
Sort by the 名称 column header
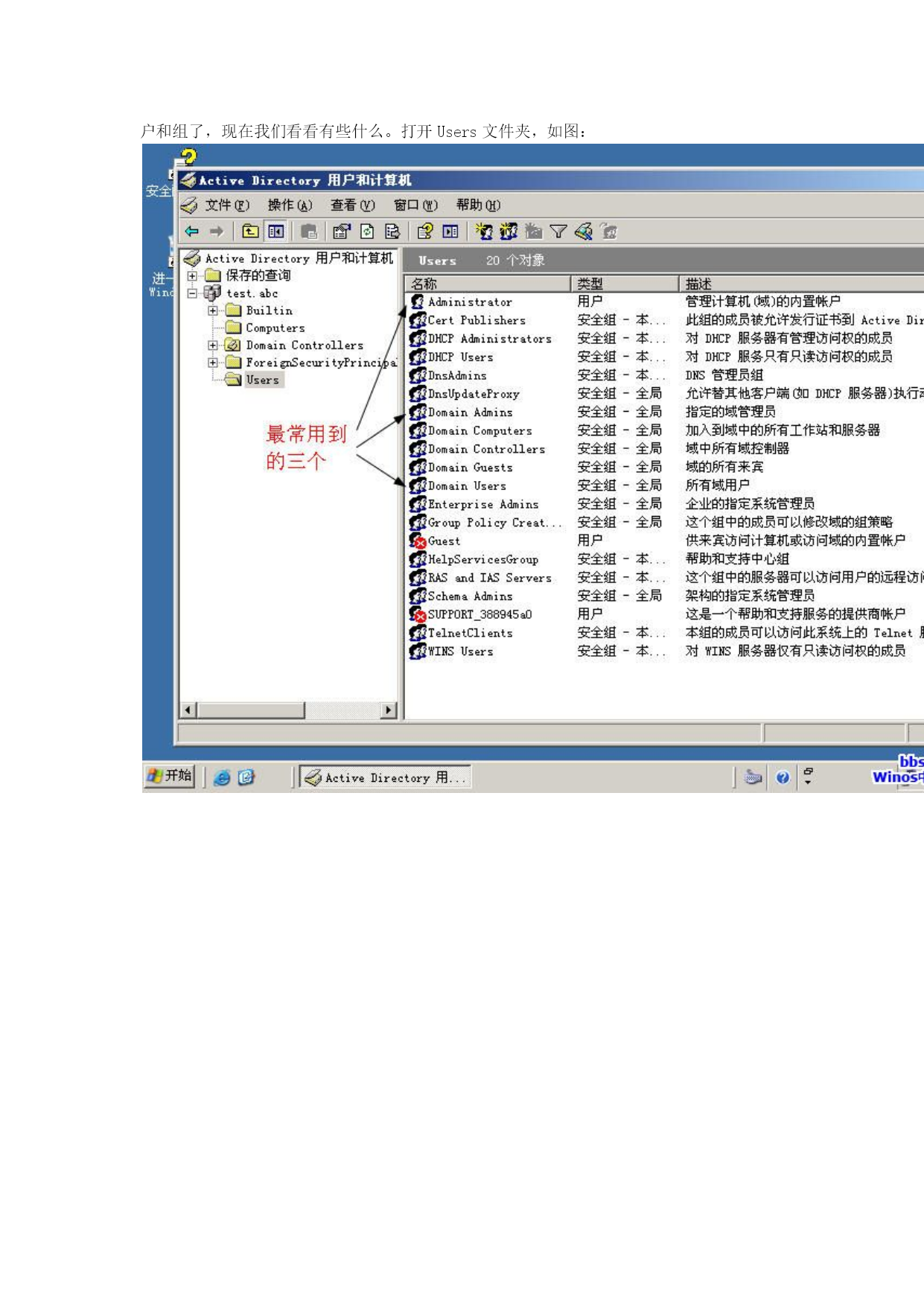(488, 284)
